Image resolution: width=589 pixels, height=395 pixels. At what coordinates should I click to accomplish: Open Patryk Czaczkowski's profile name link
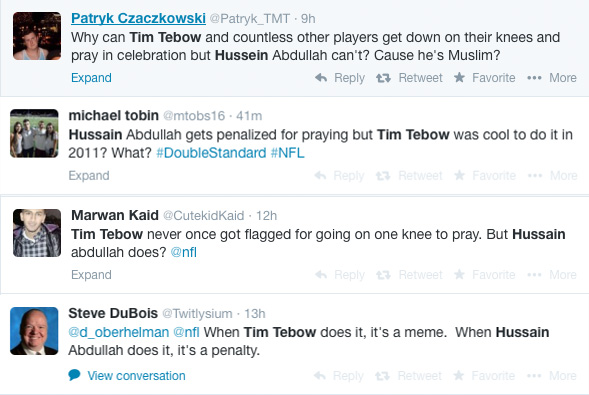138,18
